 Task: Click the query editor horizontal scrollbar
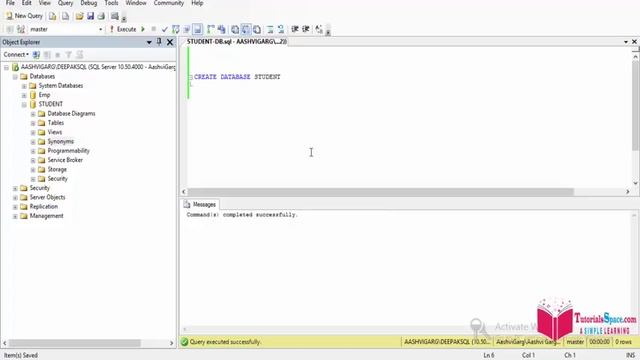[380, 192]
